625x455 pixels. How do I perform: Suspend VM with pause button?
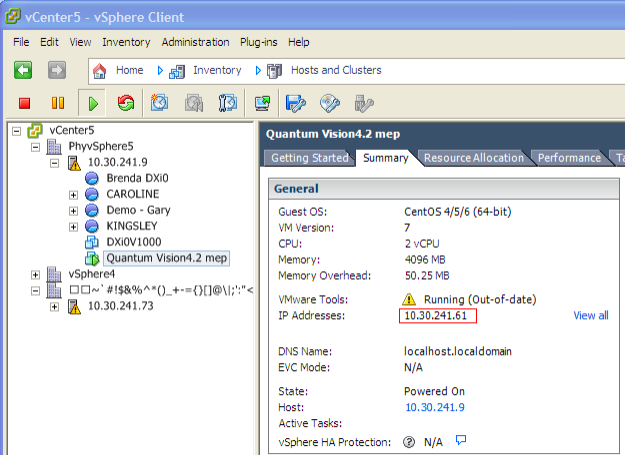58,103
